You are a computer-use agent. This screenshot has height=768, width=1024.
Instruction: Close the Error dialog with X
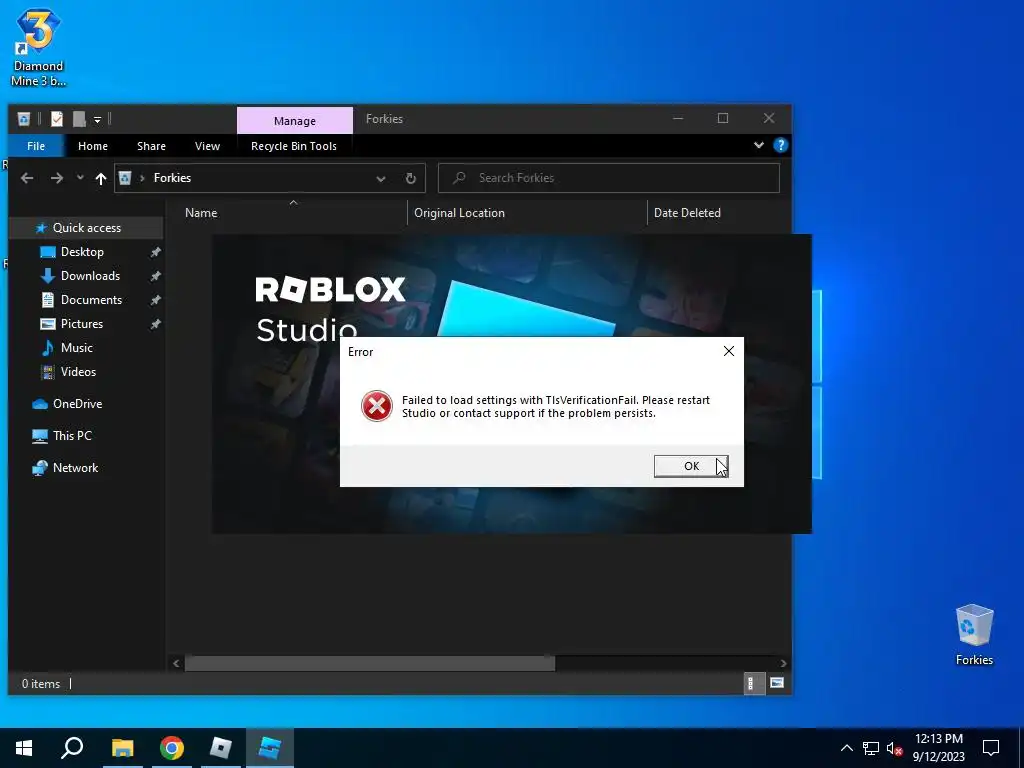729,351
